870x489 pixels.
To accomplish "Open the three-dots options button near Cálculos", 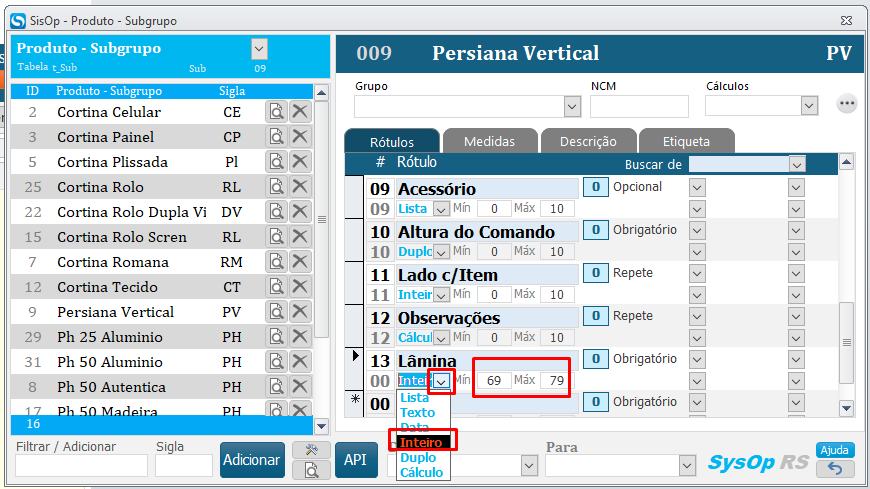I will point(847,104).
